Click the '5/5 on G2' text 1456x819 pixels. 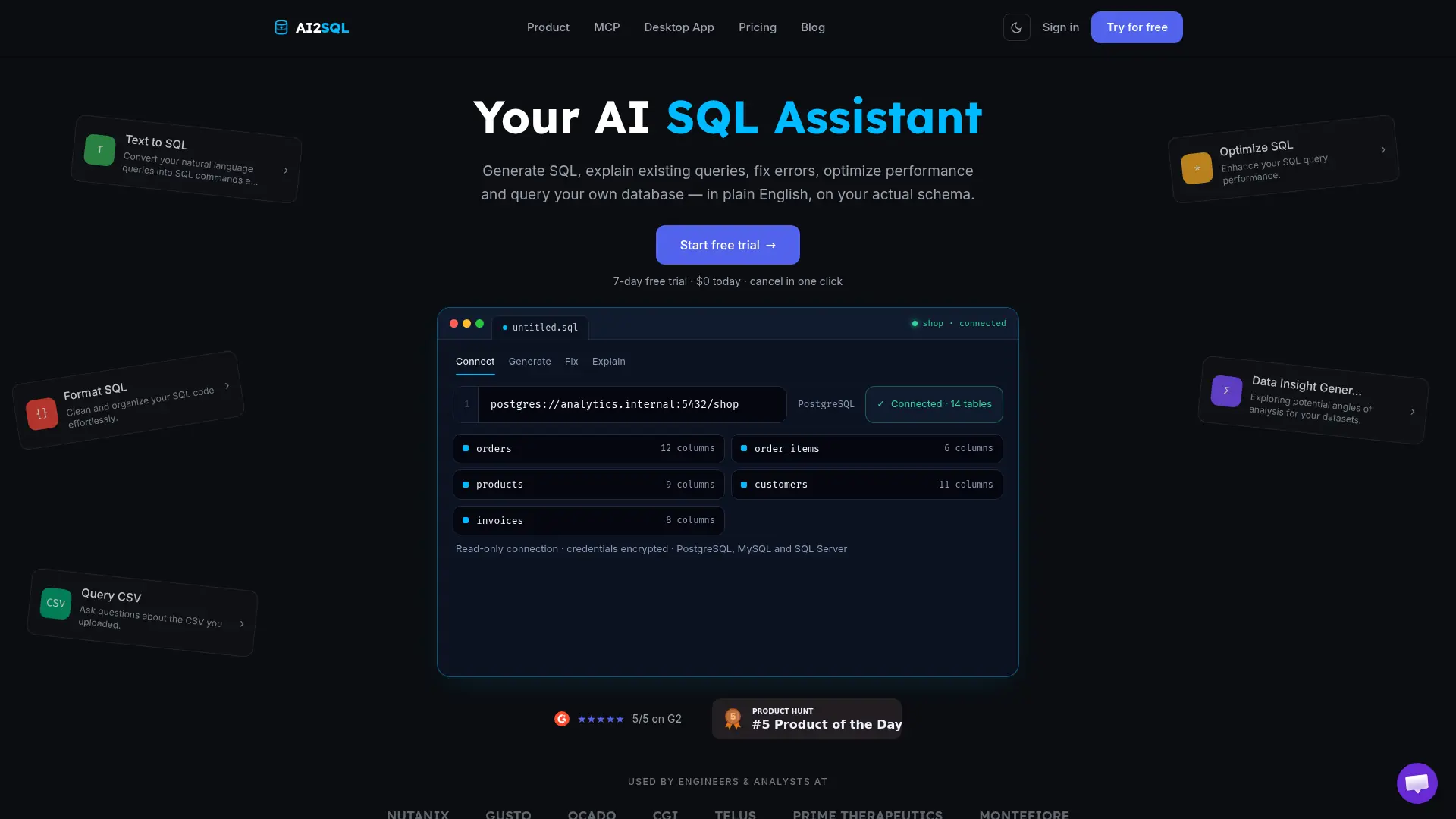tap(657, 719)
